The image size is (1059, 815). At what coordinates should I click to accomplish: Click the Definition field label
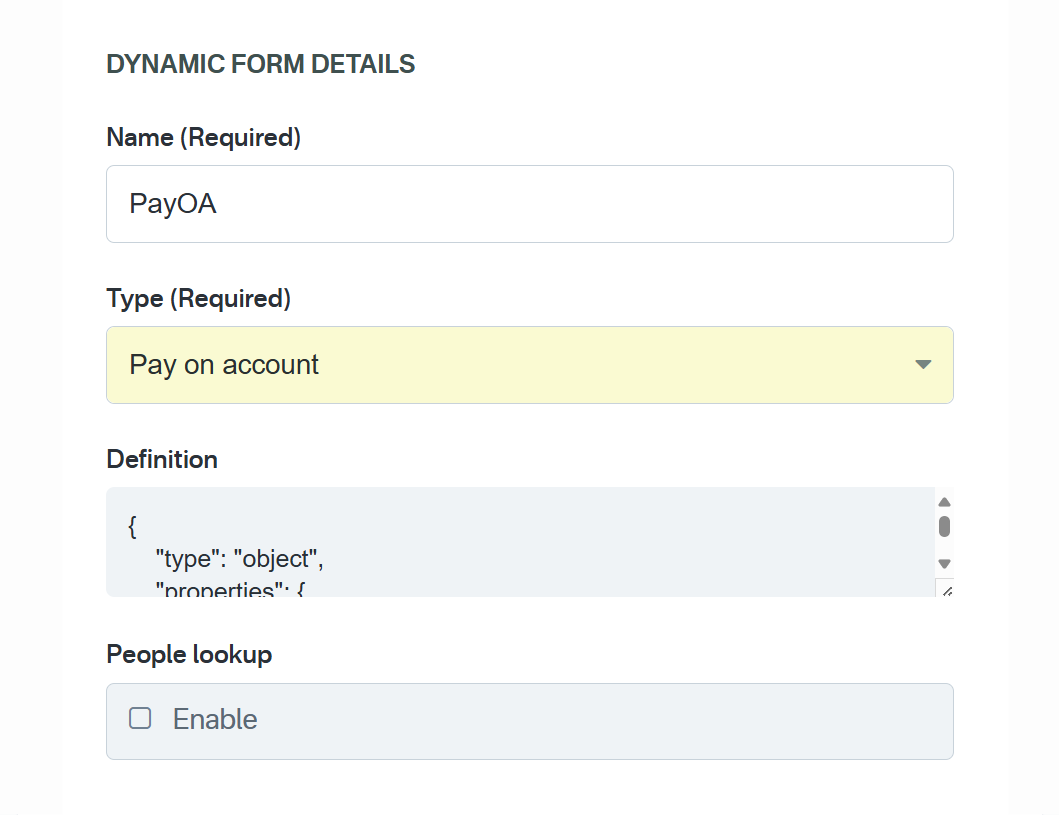[162, 459]
